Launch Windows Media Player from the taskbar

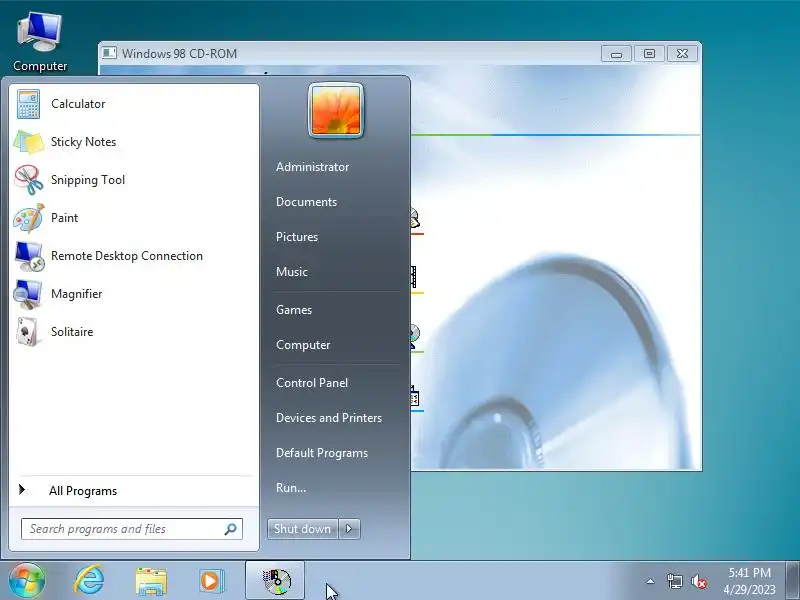click(x=212, y=581)
